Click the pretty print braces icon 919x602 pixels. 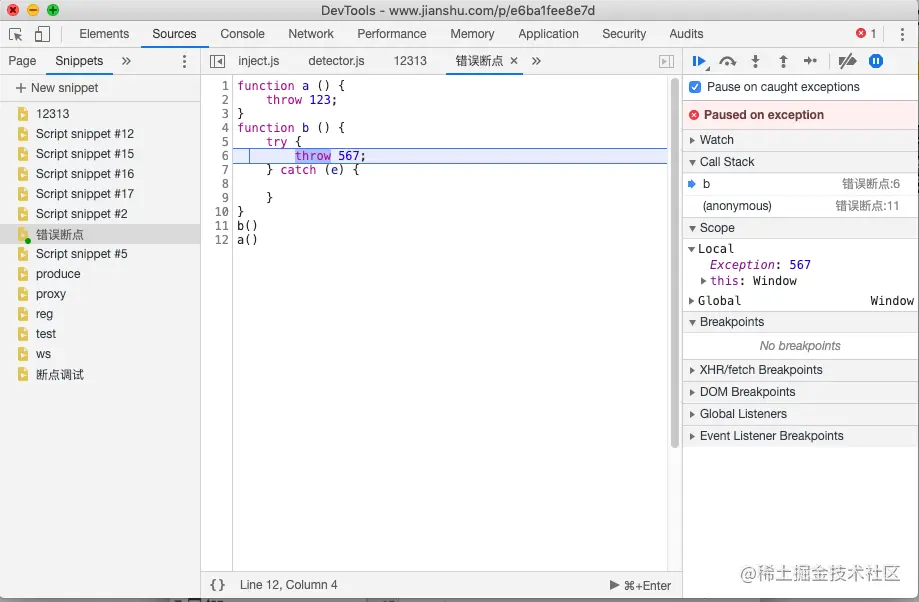click(217, 584)
